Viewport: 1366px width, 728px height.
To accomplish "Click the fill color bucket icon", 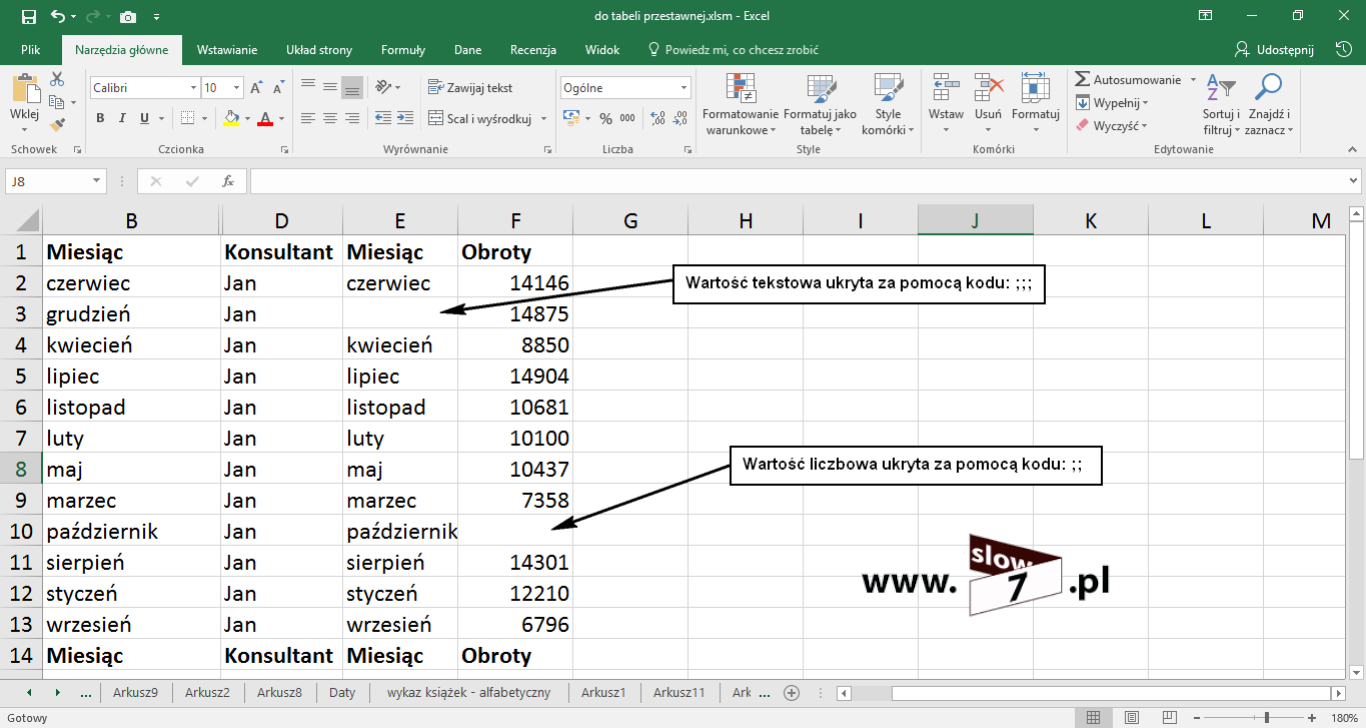I will [x=231, y=118].
